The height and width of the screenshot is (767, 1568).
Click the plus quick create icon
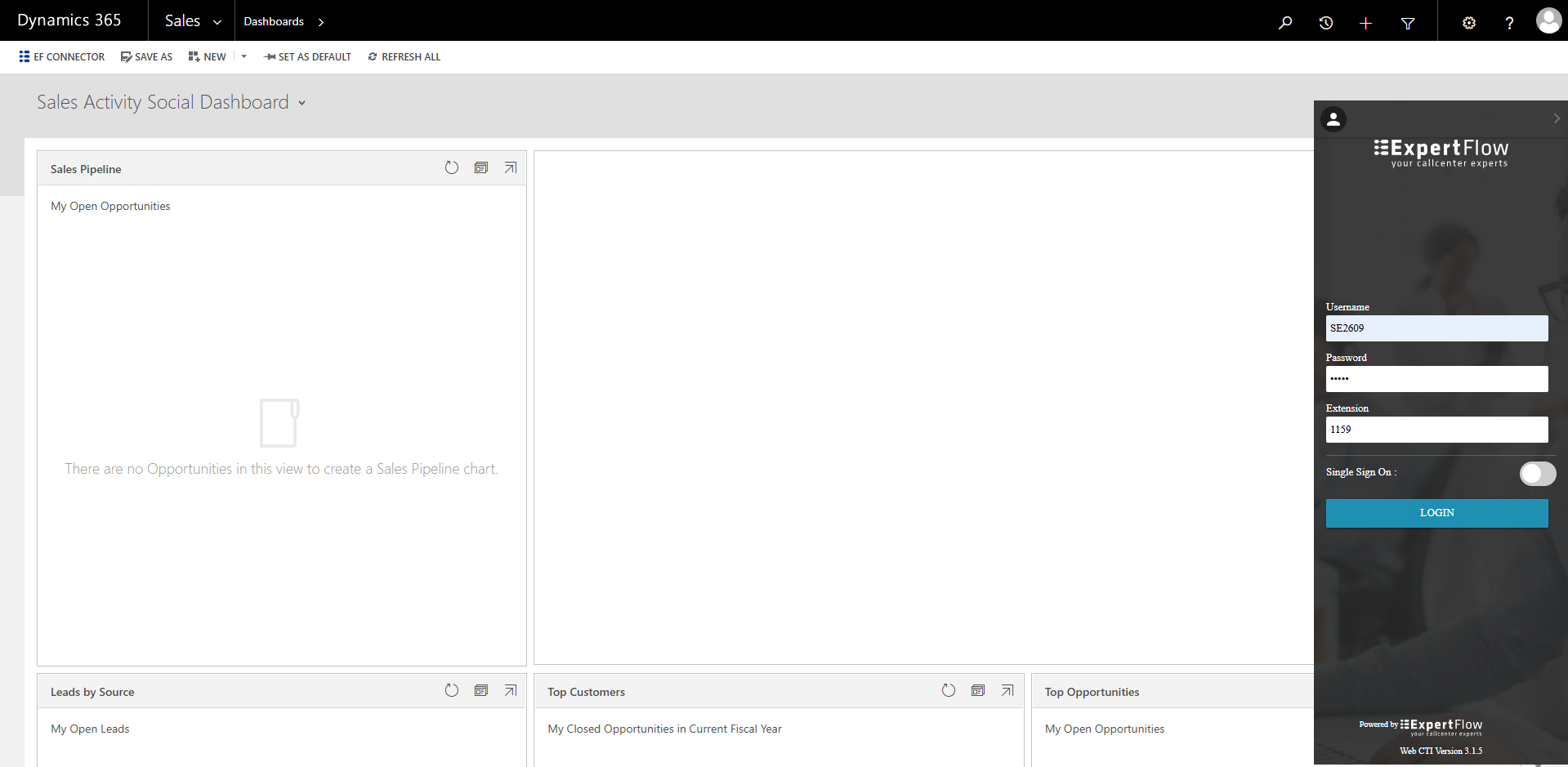click(1365, 23)
